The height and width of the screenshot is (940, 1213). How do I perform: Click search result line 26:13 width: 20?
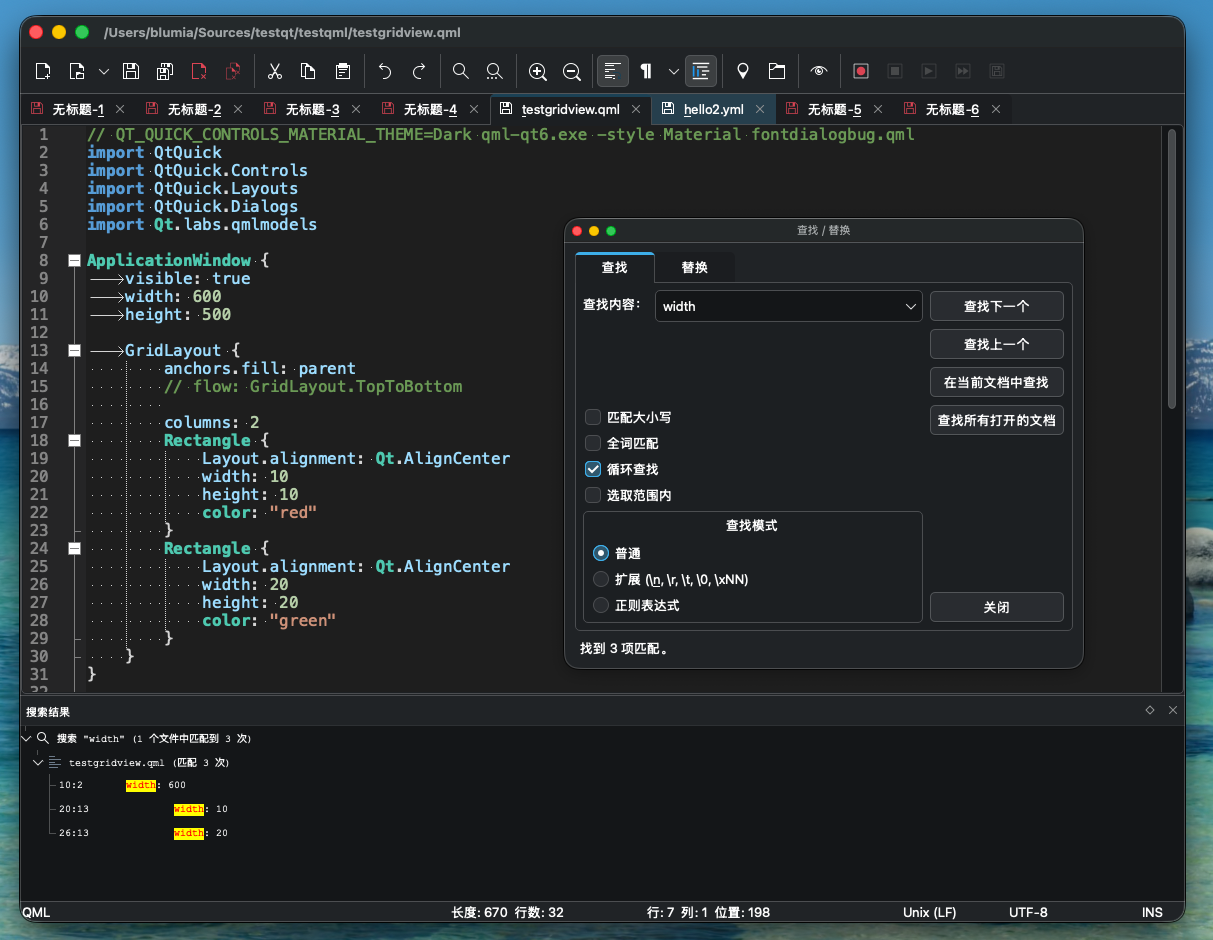tap(143, 833)
